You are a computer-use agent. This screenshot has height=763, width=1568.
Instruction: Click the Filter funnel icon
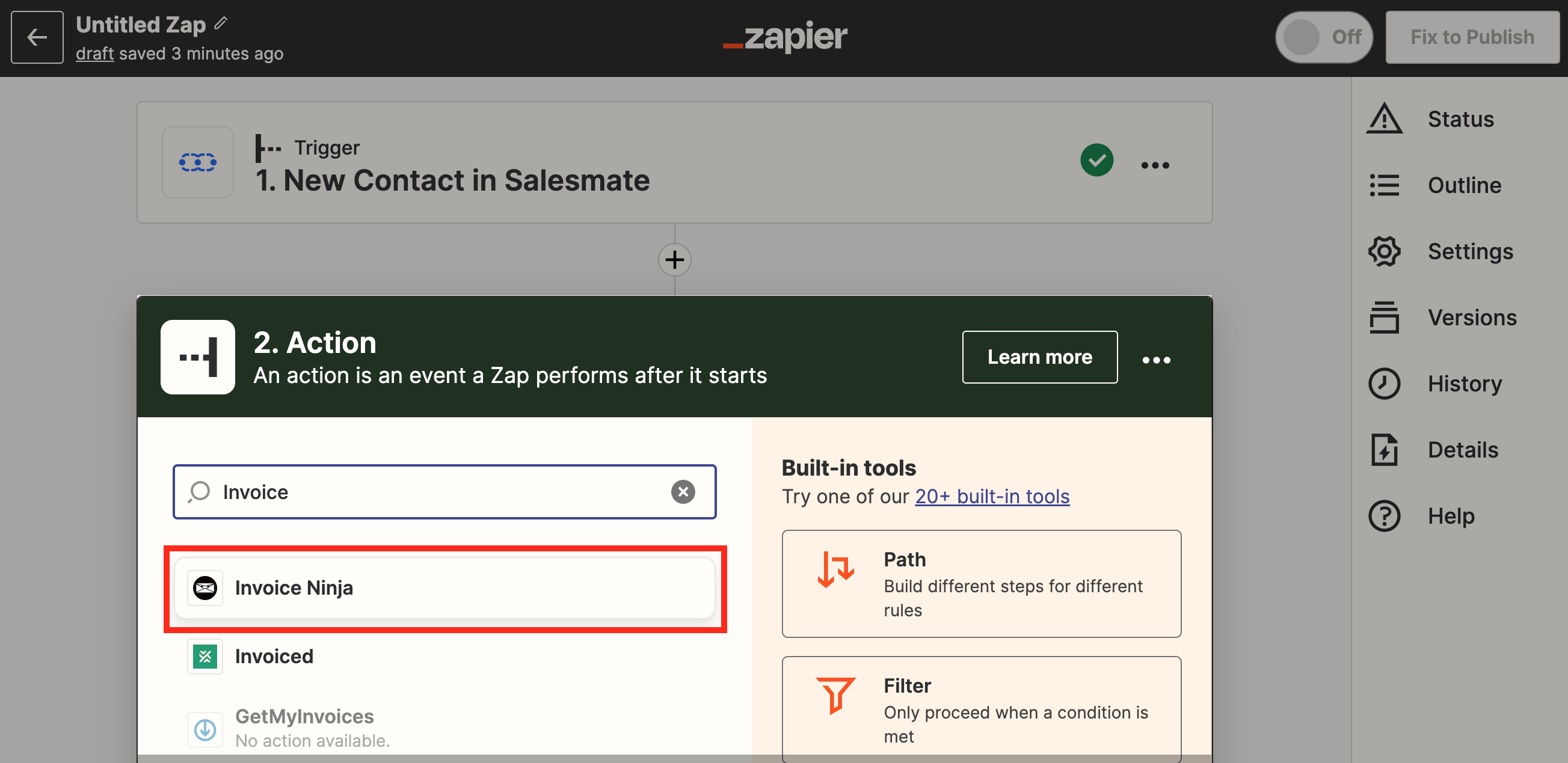tap(835, 695)
